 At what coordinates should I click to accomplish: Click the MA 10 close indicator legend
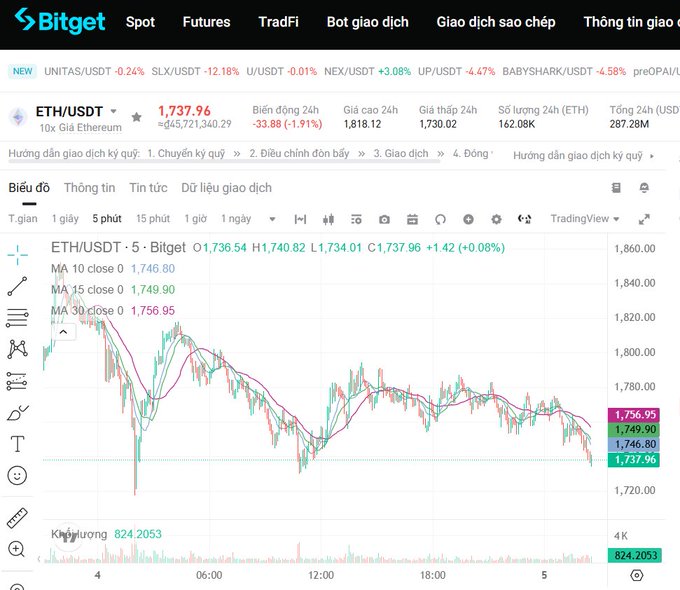click(113, 269)
